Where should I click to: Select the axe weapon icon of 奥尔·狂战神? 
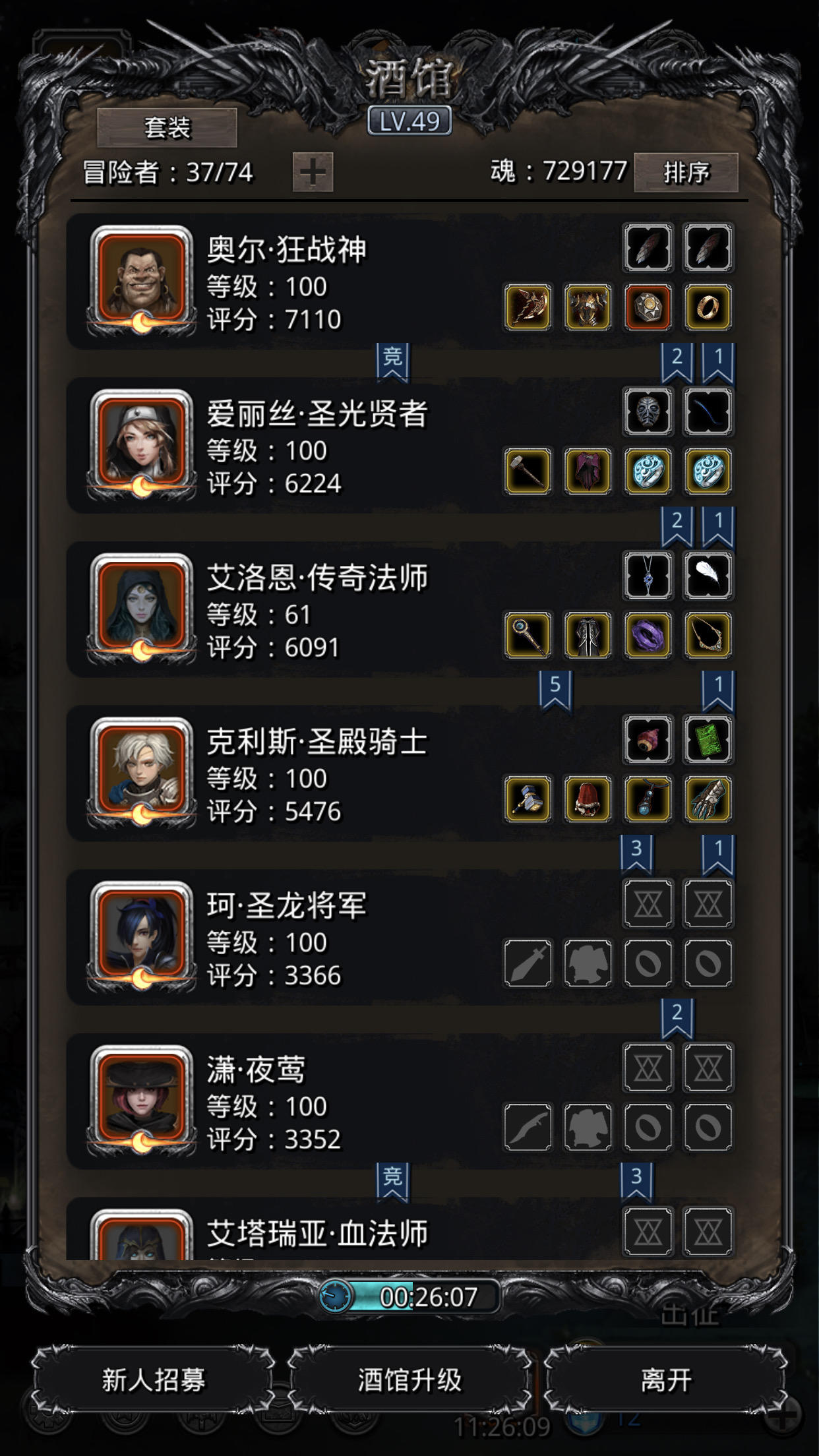[528, 307]
